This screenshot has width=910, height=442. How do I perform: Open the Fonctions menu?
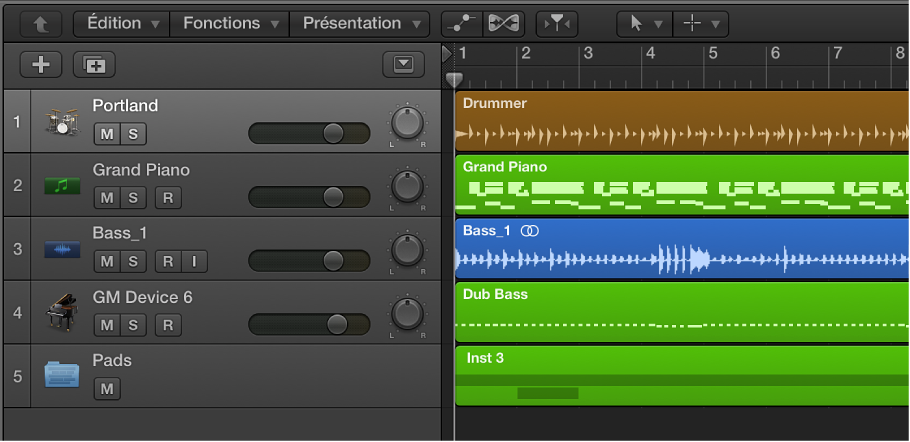click(229, 23)
